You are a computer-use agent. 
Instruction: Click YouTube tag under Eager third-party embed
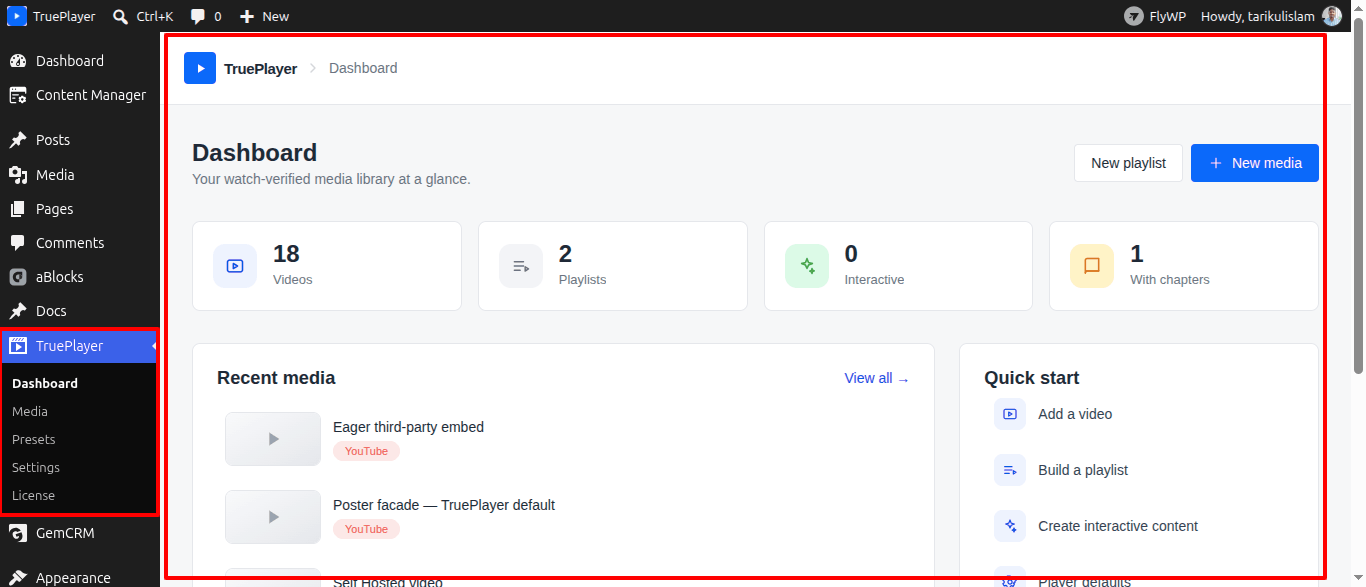(366, 451)
